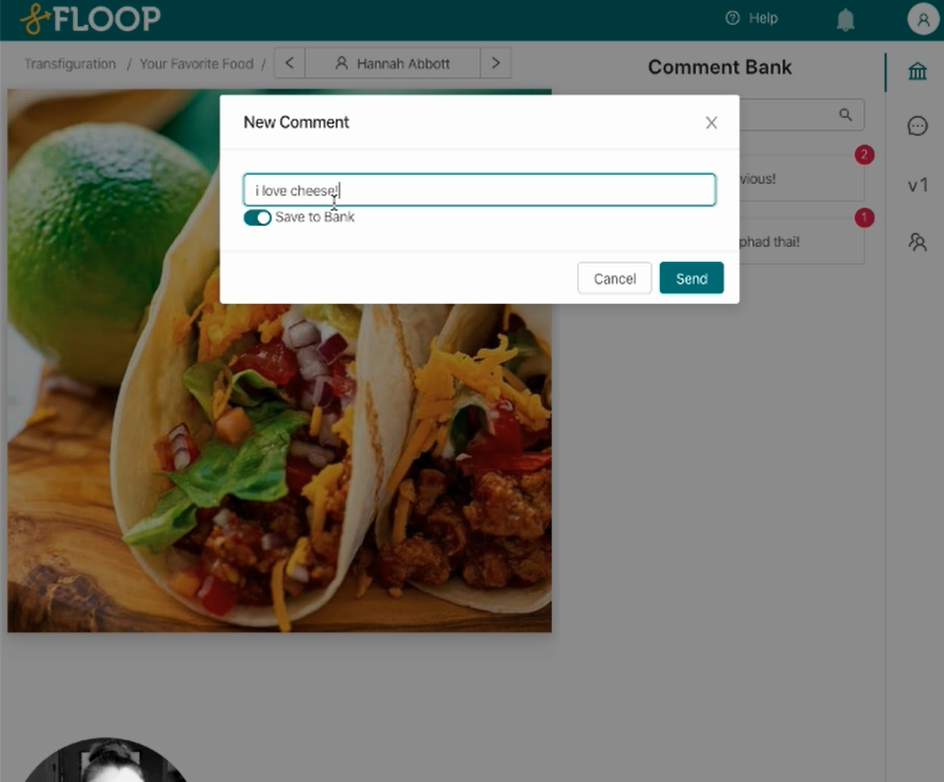The image size is (944, 782).
Task: Disable the Save to Bank toggle
Action: (257, 217)
